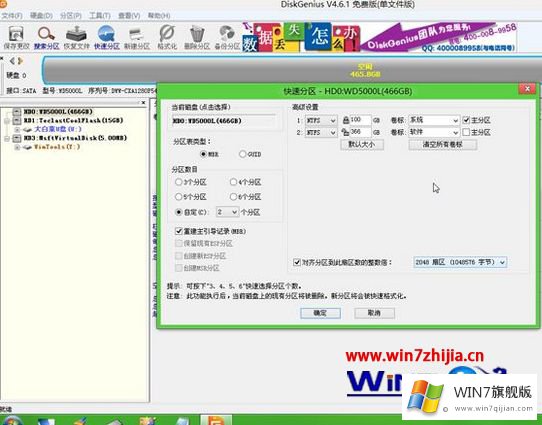This screenshot has height=425, width=542.
Task: Click the Clear All Labels button
Action: (x=443, y=144)
